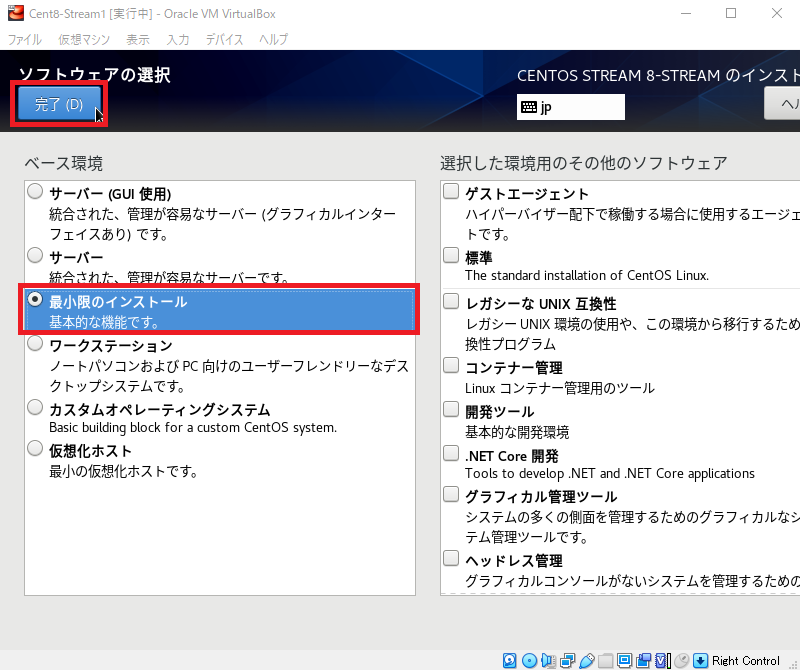This screenshot has width=800, height=670.
Task: Open the ファイル menu
Action: click(x=24, y=39)
